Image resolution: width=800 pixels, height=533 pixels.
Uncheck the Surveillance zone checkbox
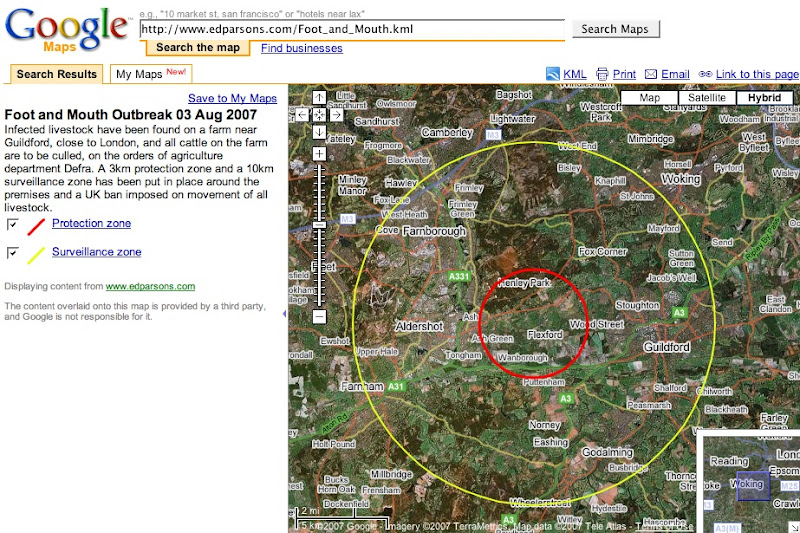(13, 253)
